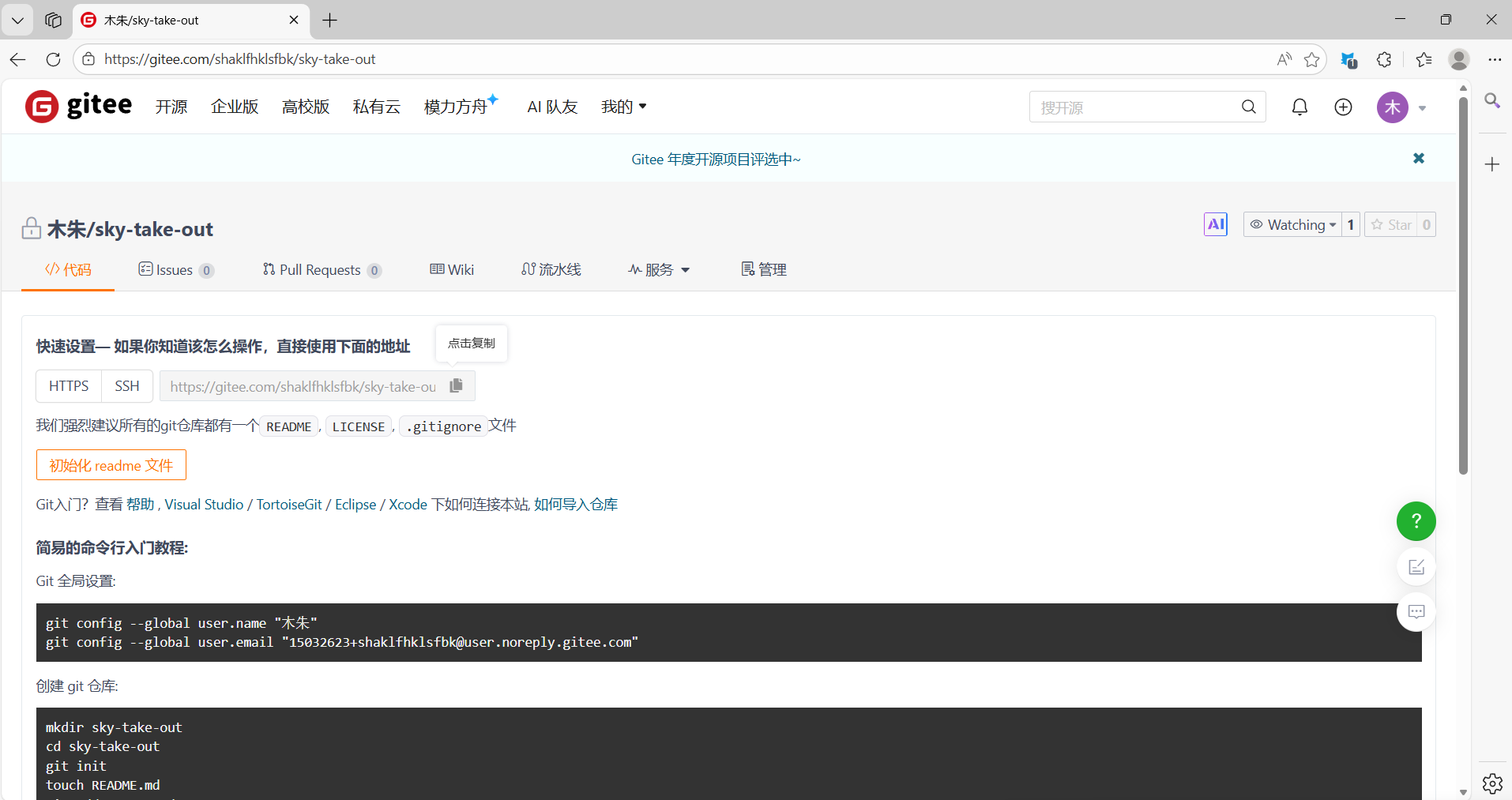1512x800 pixels.
Task: Expand the 我的 menu in navbar
Action: pos(623,107)
